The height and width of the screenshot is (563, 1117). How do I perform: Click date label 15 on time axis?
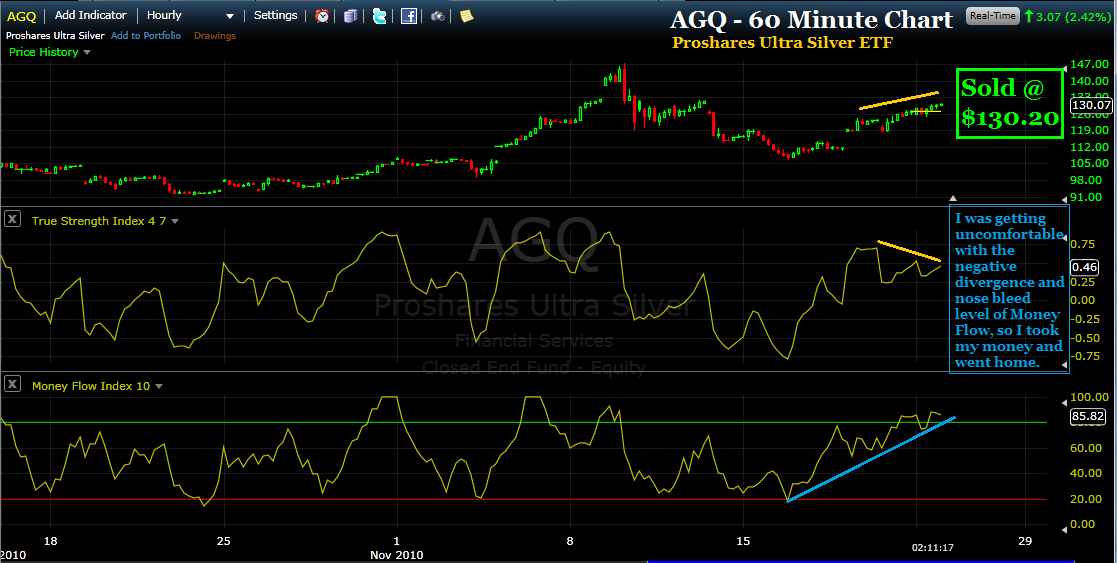click(743, 541)
